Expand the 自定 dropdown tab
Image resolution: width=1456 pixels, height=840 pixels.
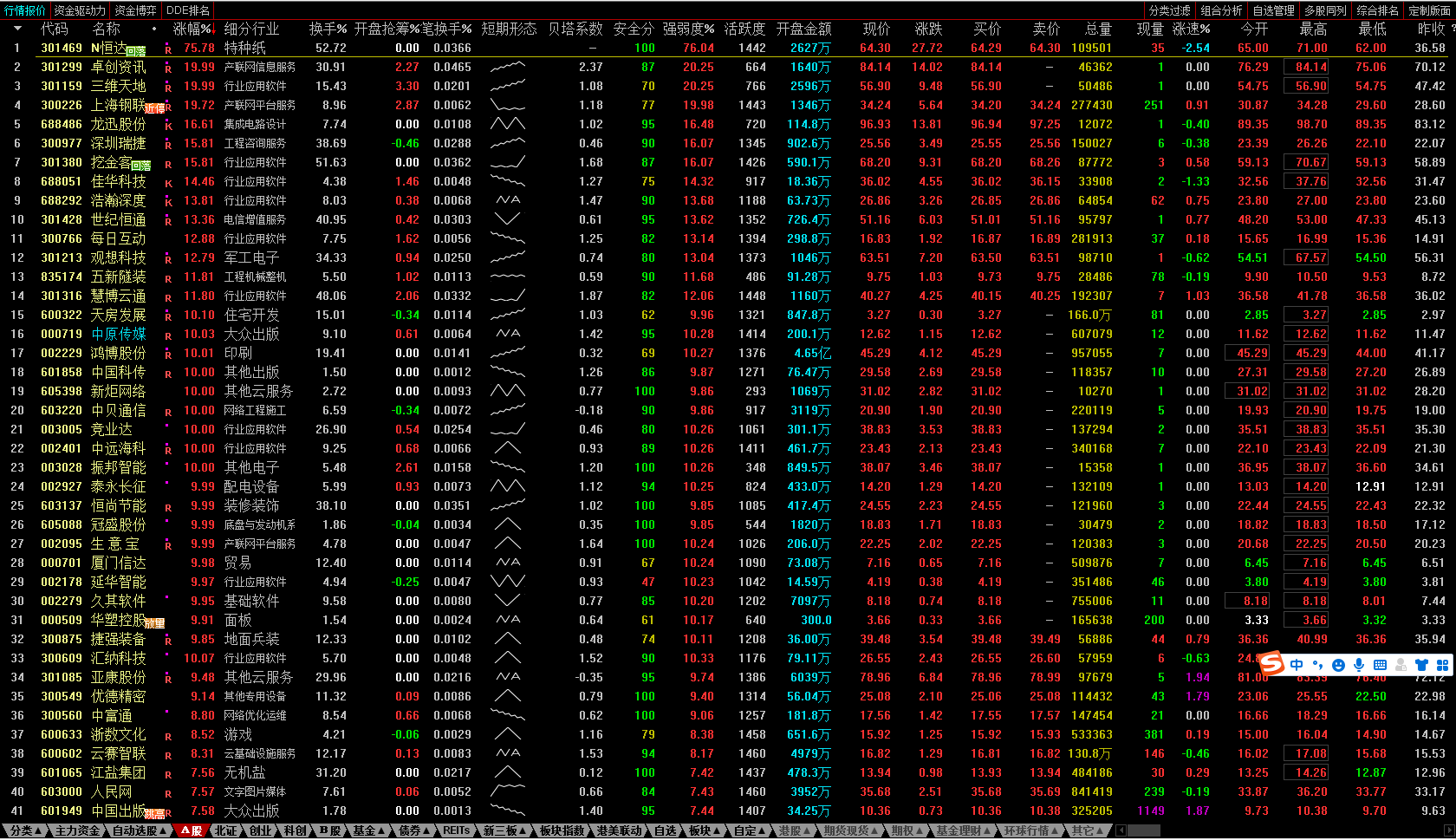(750, 830)
